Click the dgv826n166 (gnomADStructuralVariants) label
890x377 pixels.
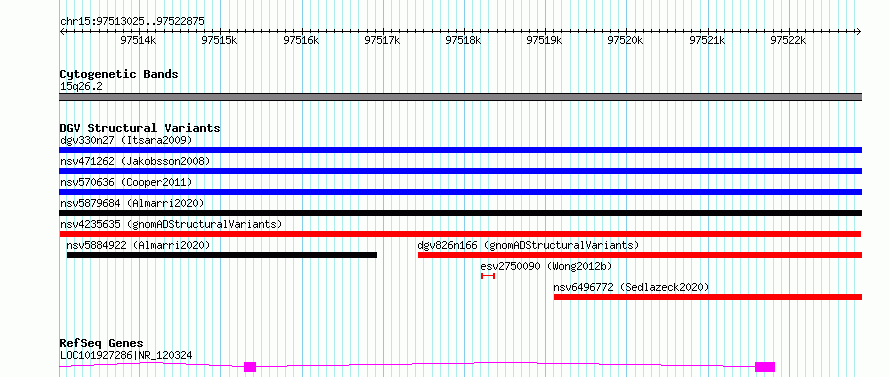coord(528,245)
